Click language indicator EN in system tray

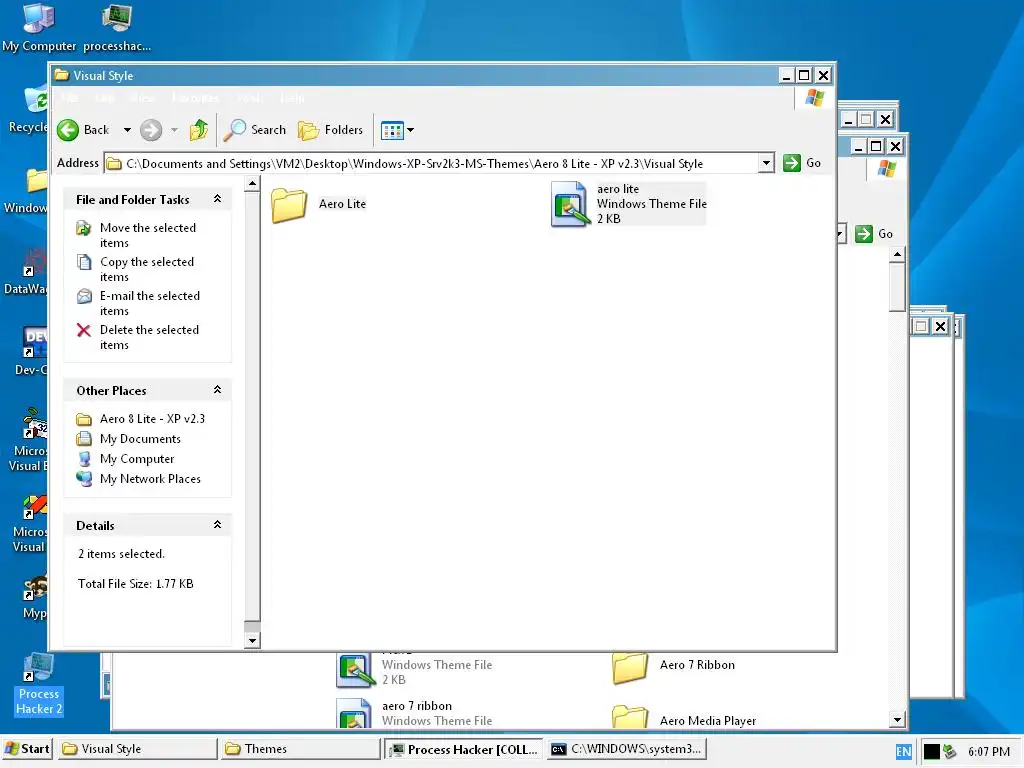pos(904,752)
